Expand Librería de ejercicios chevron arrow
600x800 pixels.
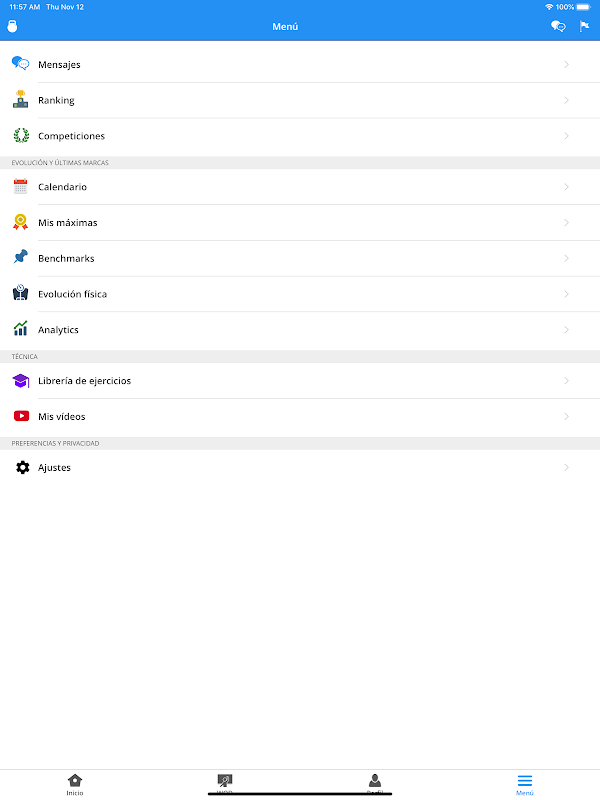point(566,381)
